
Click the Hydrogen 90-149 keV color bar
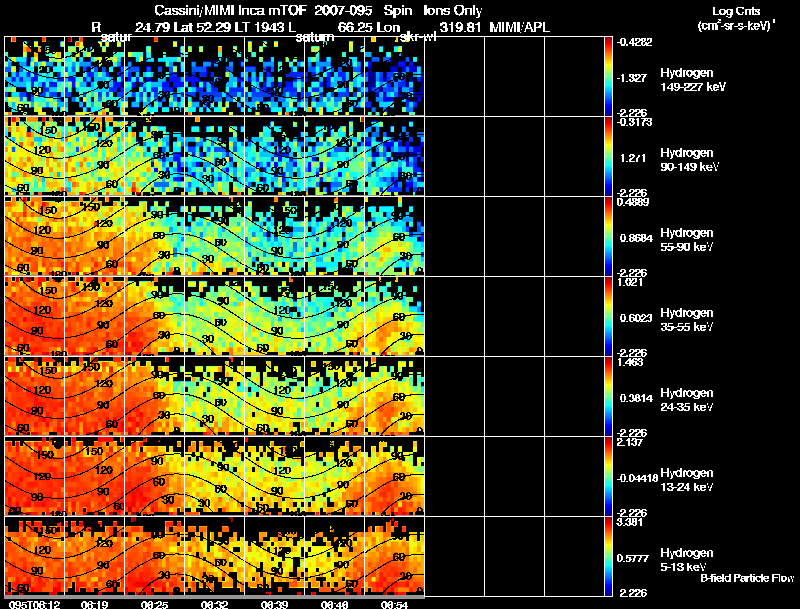608,156
